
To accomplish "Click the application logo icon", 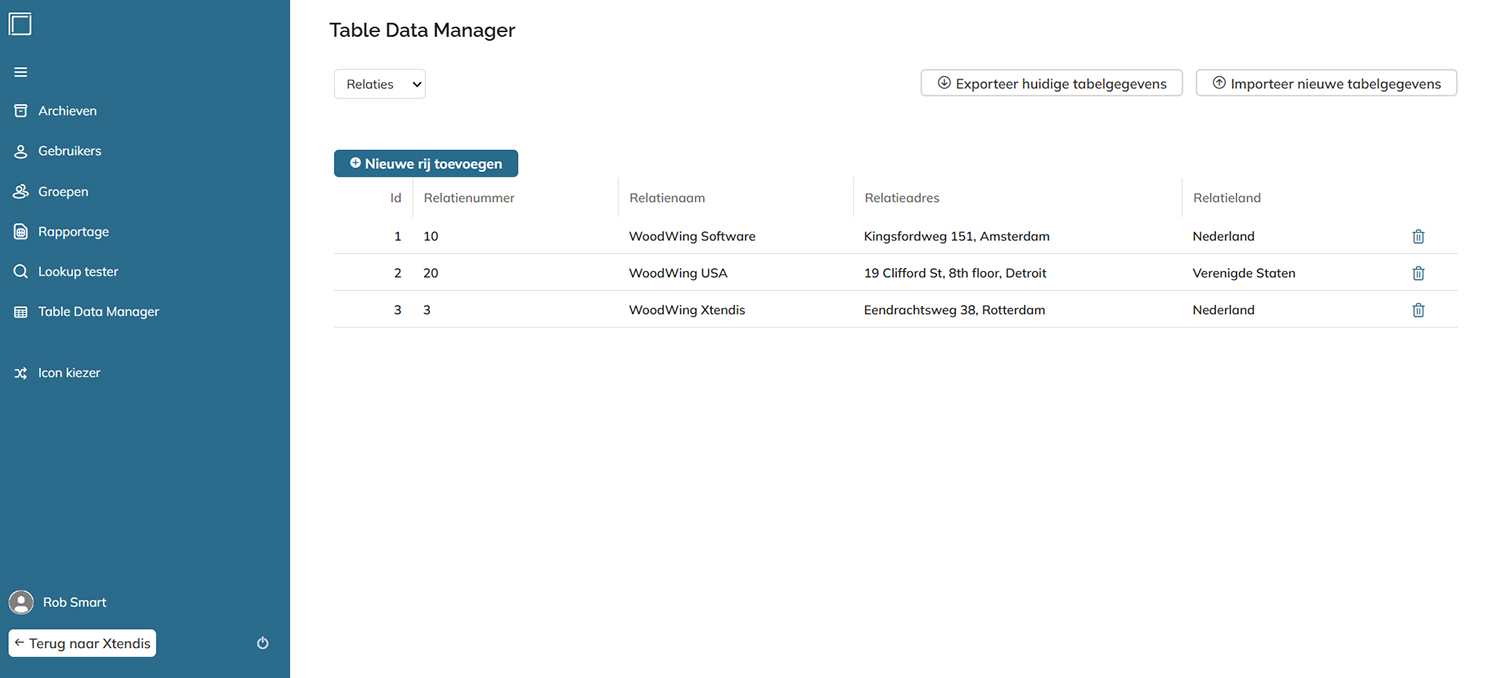I will [20, 23].
